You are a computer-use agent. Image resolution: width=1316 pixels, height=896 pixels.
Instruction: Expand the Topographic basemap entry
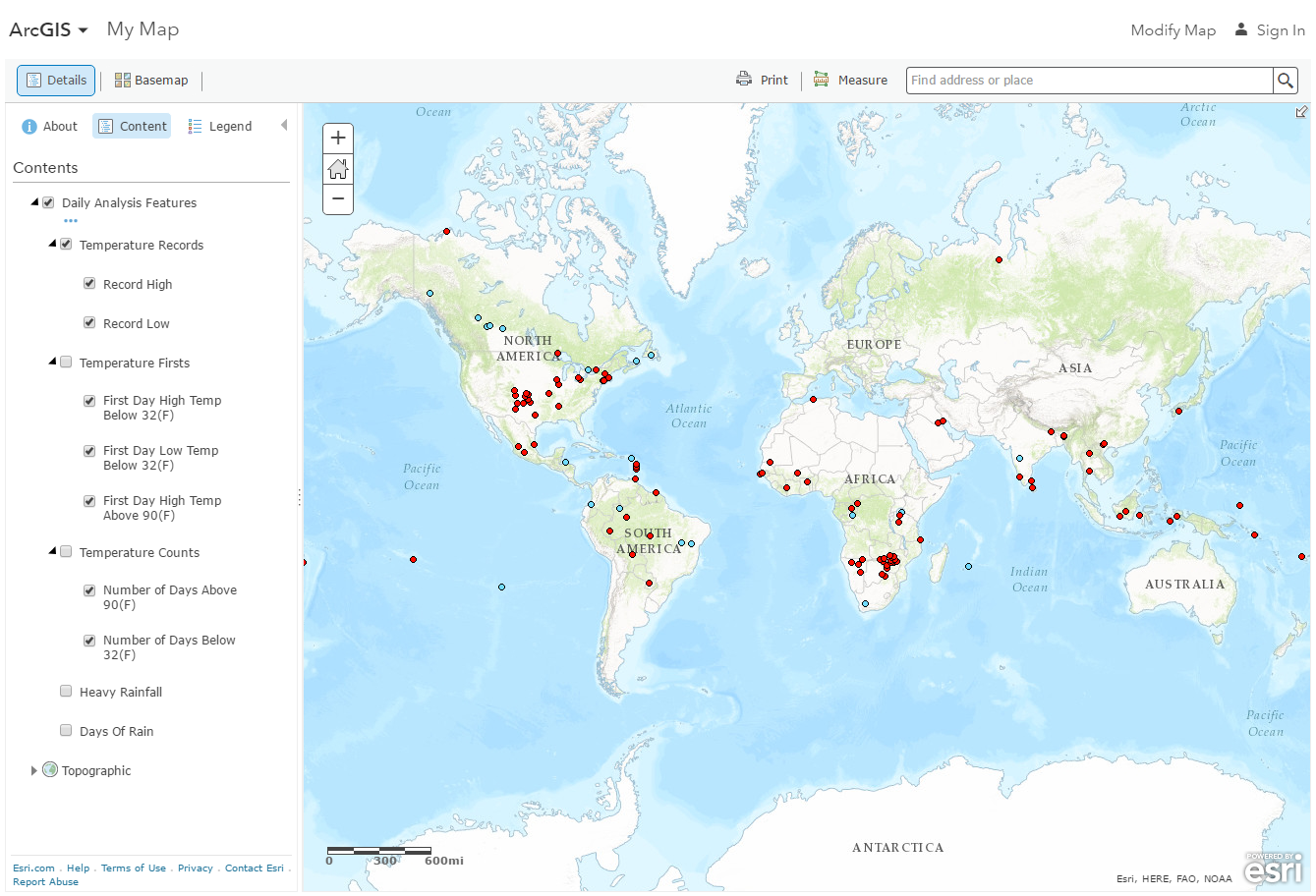34,770
